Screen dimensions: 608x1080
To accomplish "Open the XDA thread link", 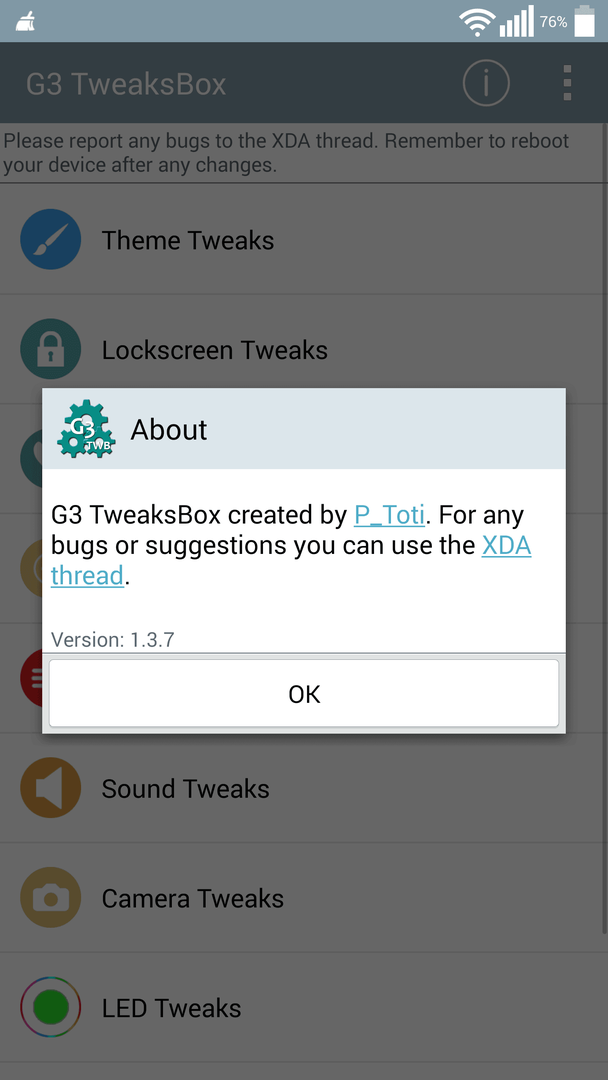I will pos(291,560).
